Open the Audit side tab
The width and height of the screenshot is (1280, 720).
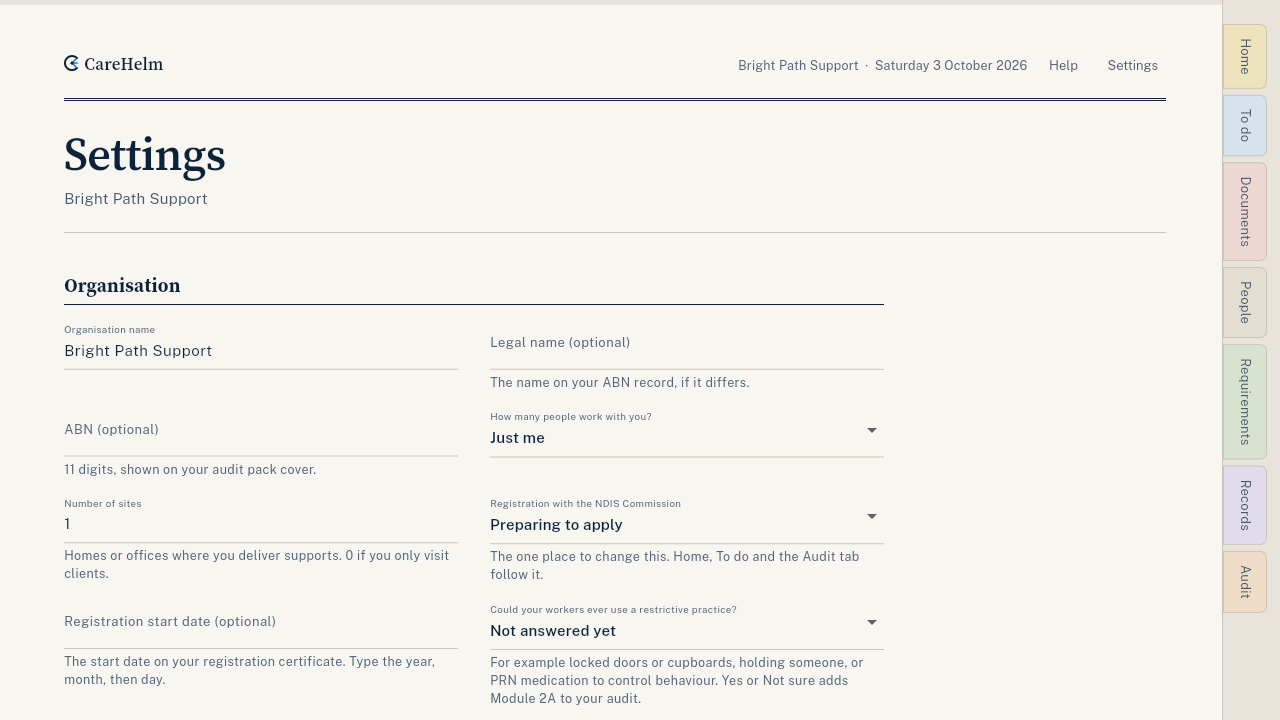[x=1245, y=582]
